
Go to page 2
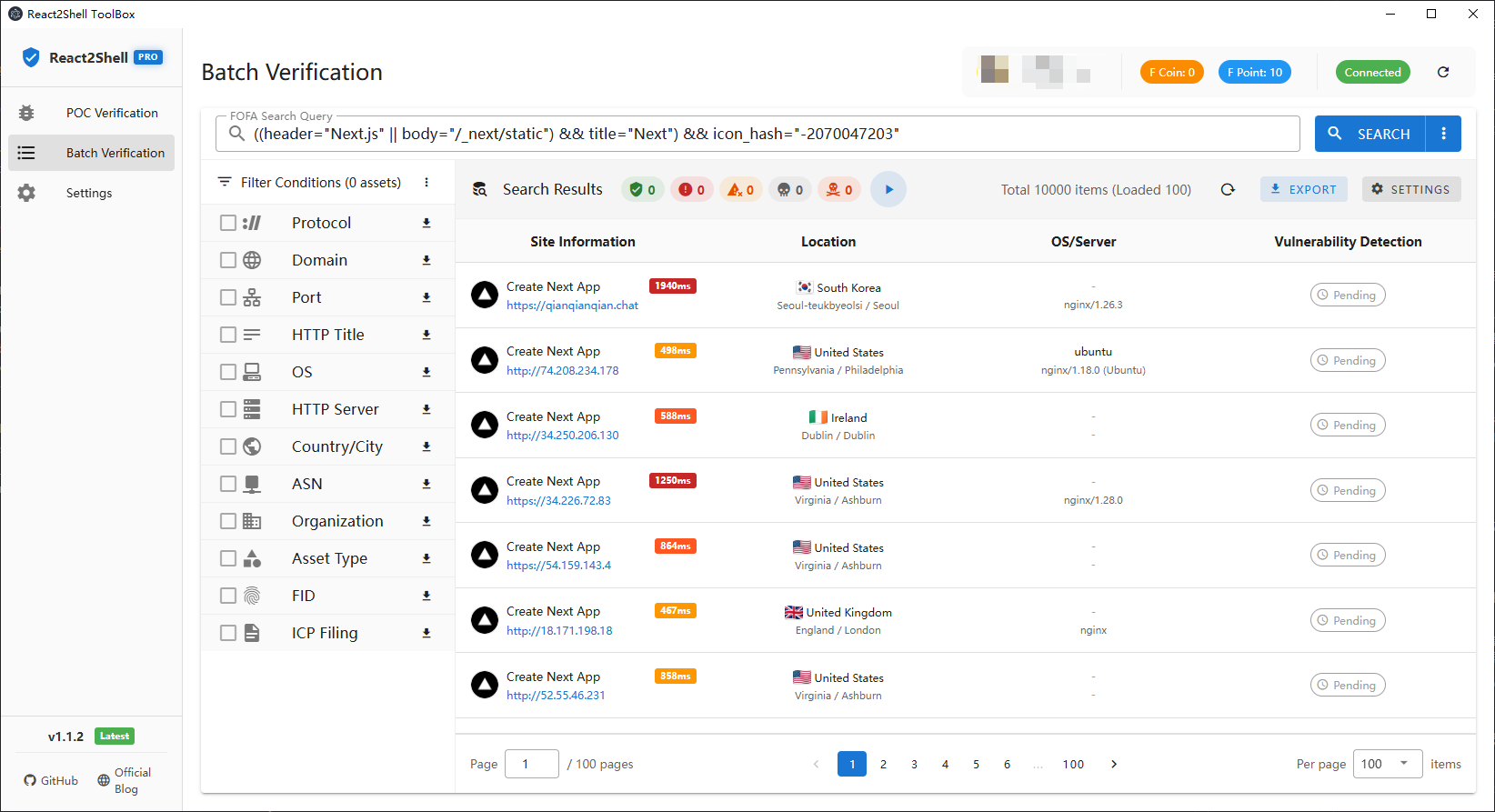pos(883,764)
